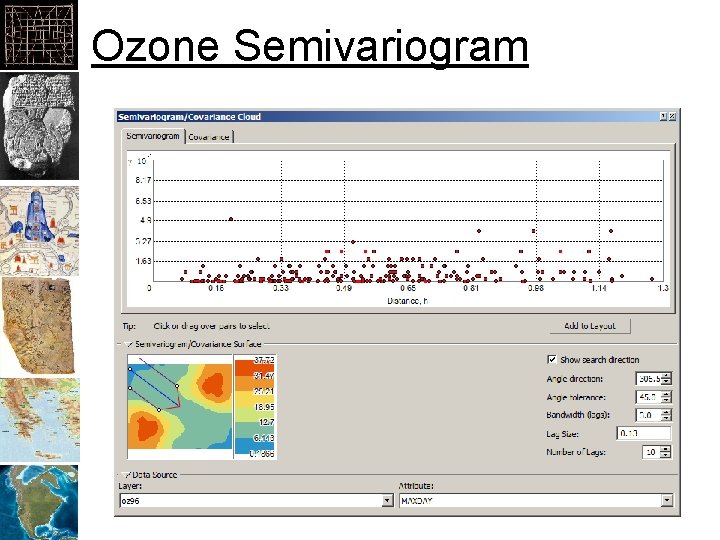Select the North America globe thumbnail

tap(39, 502)
